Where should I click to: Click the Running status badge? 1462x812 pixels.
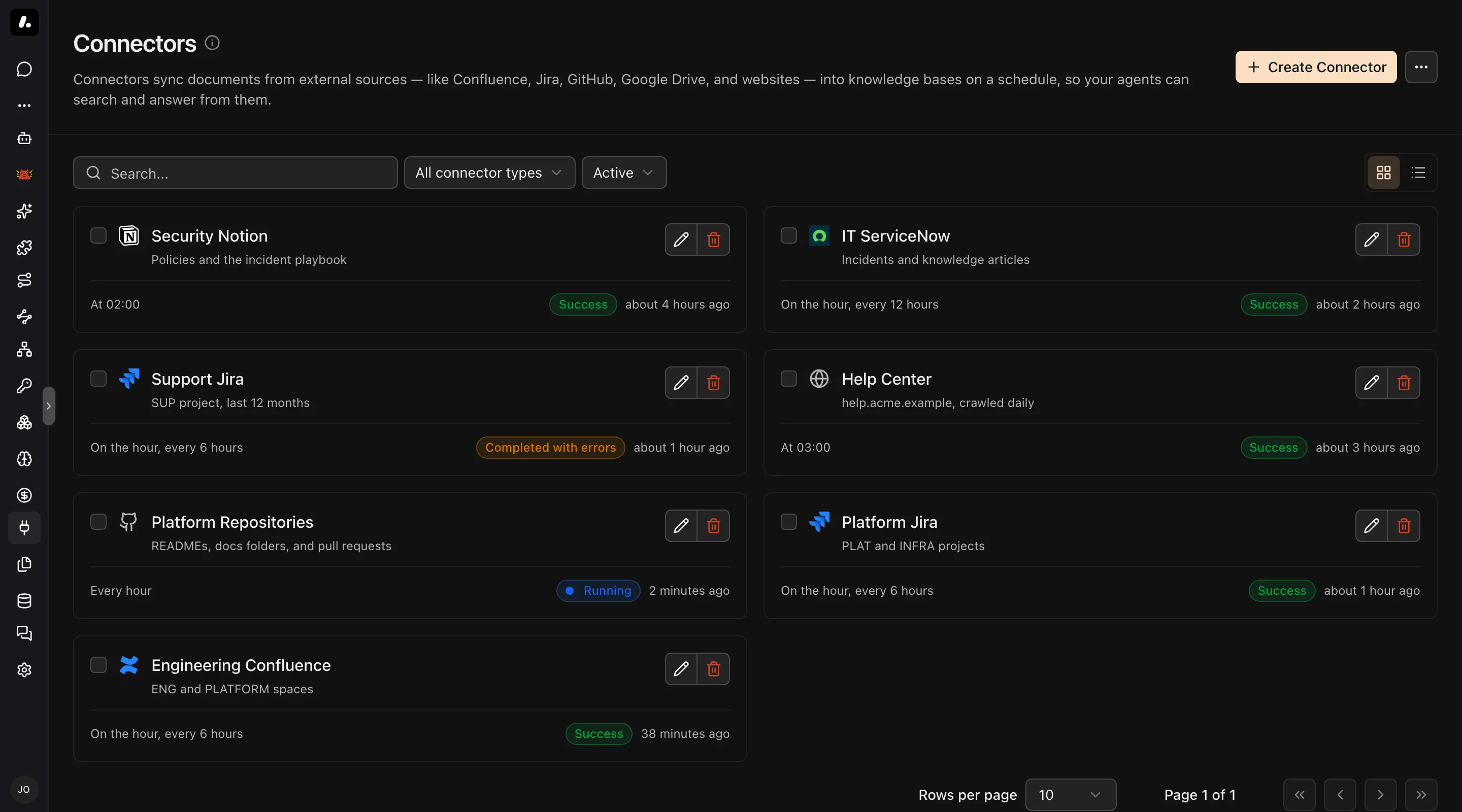598,590
